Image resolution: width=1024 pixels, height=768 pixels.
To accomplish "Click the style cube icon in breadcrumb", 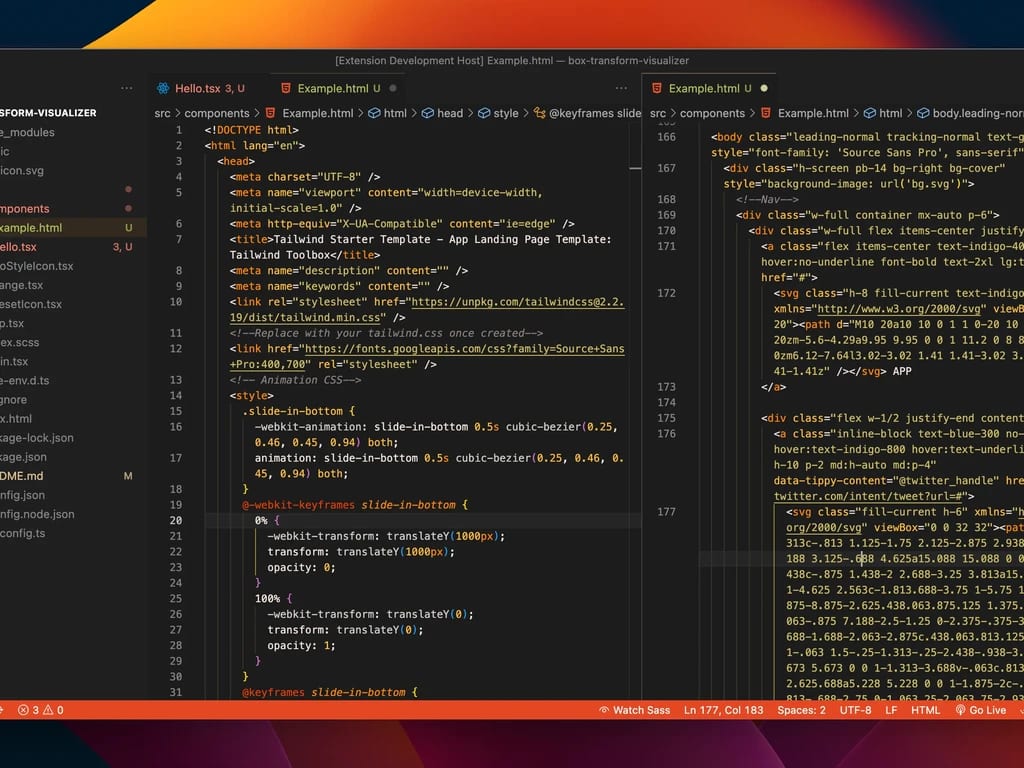I will [484, 113].
